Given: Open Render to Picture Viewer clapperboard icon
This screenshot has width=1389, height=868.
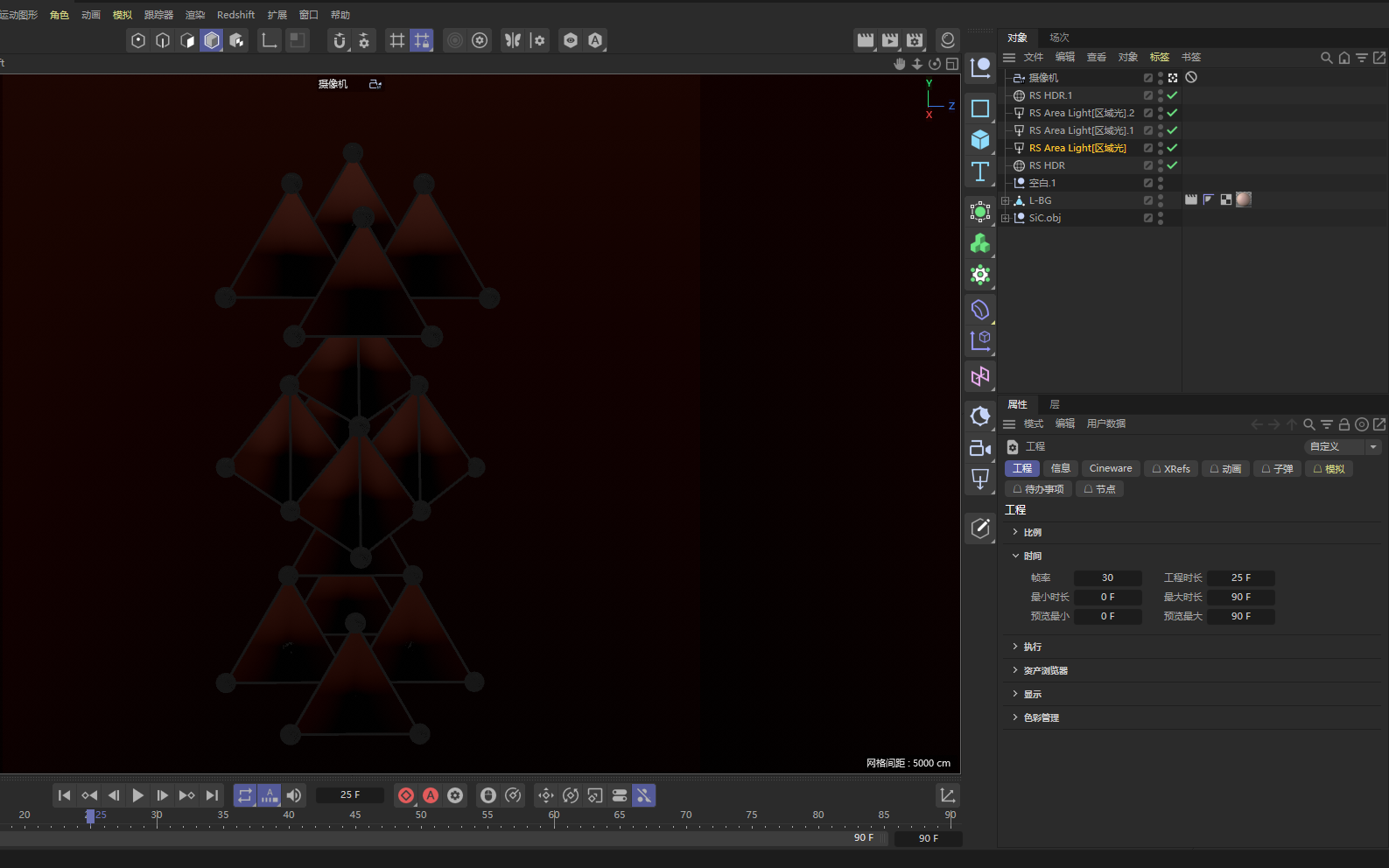Looking at the screenshot, I should 890,40.
